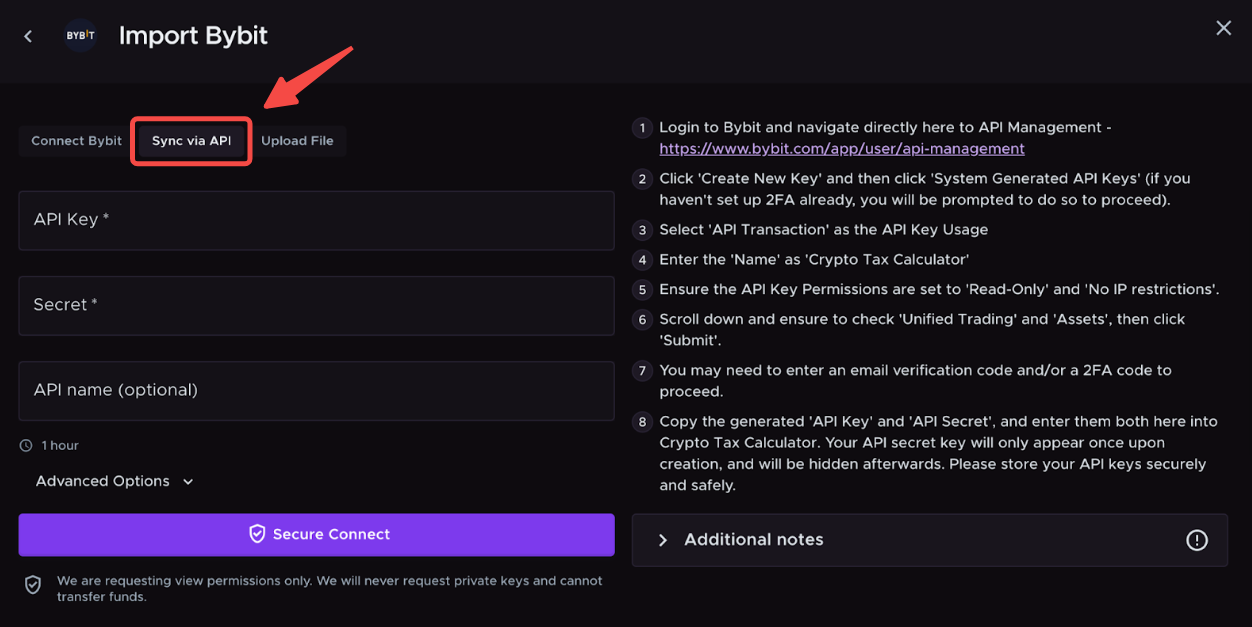Screen dimensions: 1252x627
Task: Open the Bybit API management link
Action: 841,149
